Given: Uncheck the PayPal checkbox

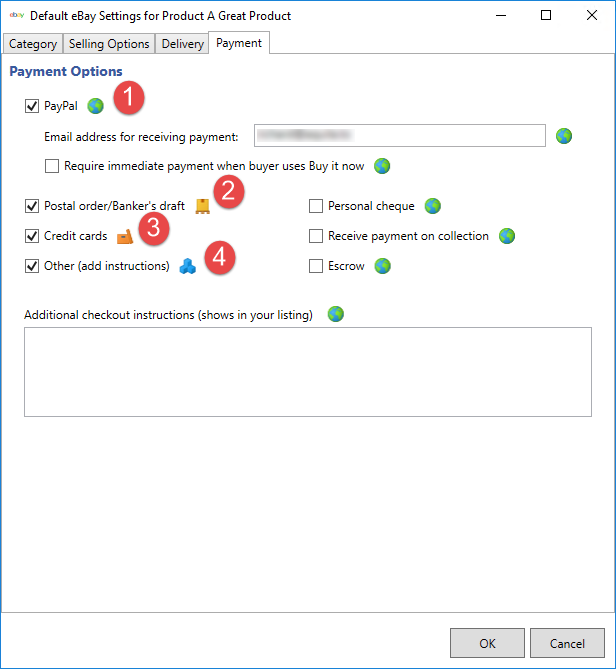Looking at the screenshot, I should coord(32,106).
